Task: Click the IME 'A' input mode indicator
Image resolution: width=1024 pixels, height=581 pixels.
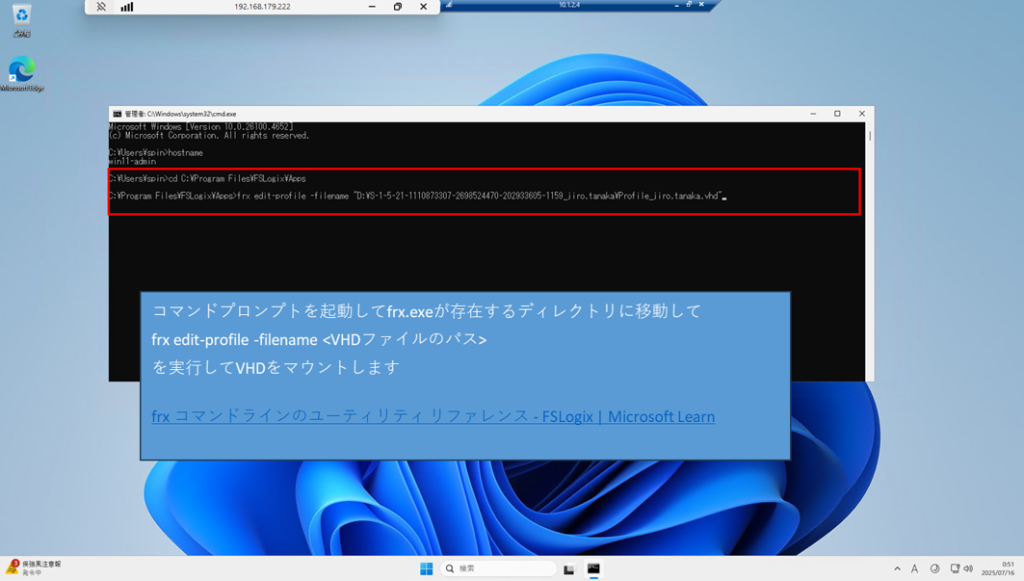Action: point(914,569)
